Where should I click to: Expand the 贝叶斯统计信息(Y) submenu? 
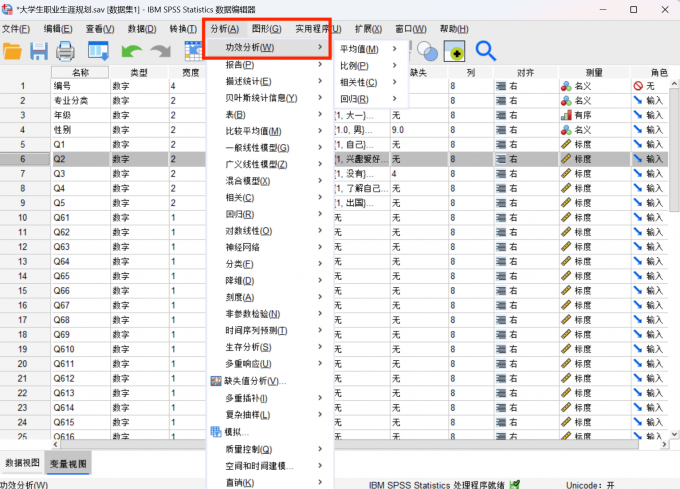point(270,98)
